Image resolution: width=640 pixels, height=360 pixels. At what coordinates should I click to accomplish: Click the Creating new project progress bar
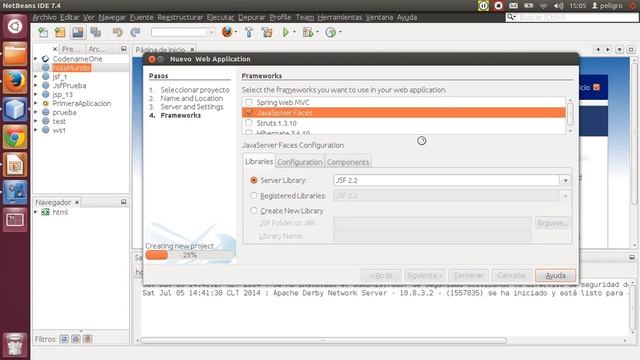(x=190, y=255)
